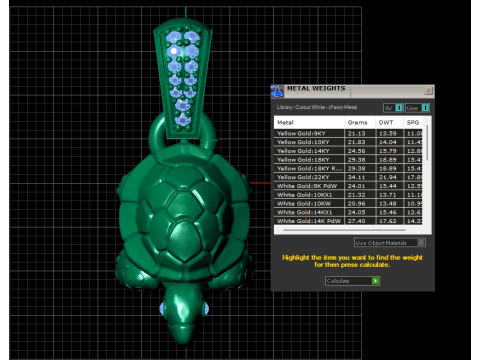Click the 24.01 grams cell

pyautogui.click(x=360, y=186)
